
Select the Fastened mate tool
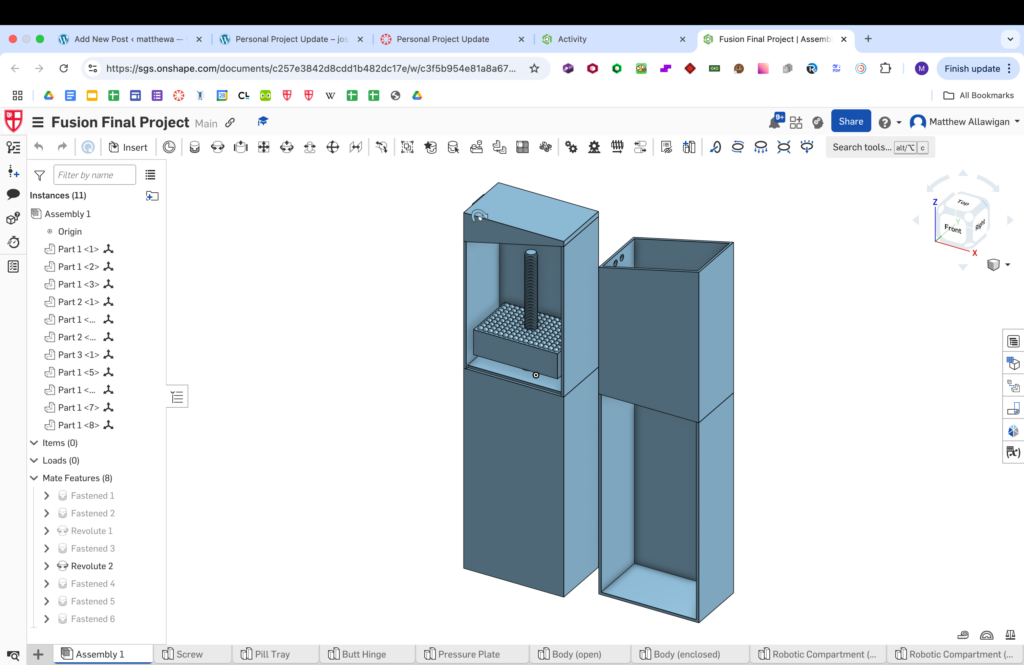(x=194, y=147)
